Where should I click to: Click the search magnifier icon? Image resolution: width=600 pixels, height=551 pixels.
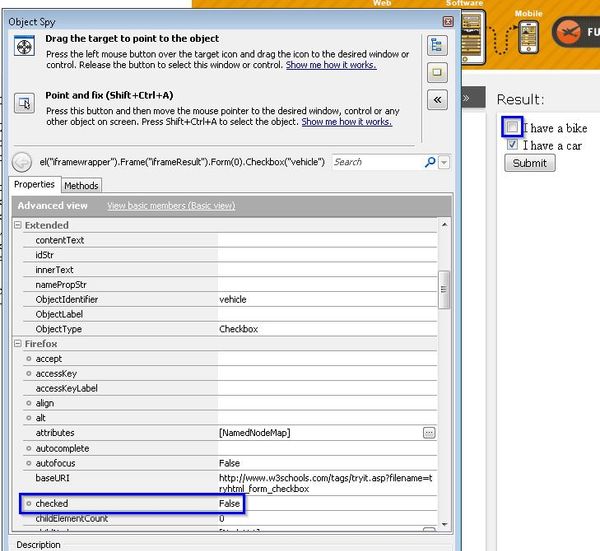pos(430,162)
